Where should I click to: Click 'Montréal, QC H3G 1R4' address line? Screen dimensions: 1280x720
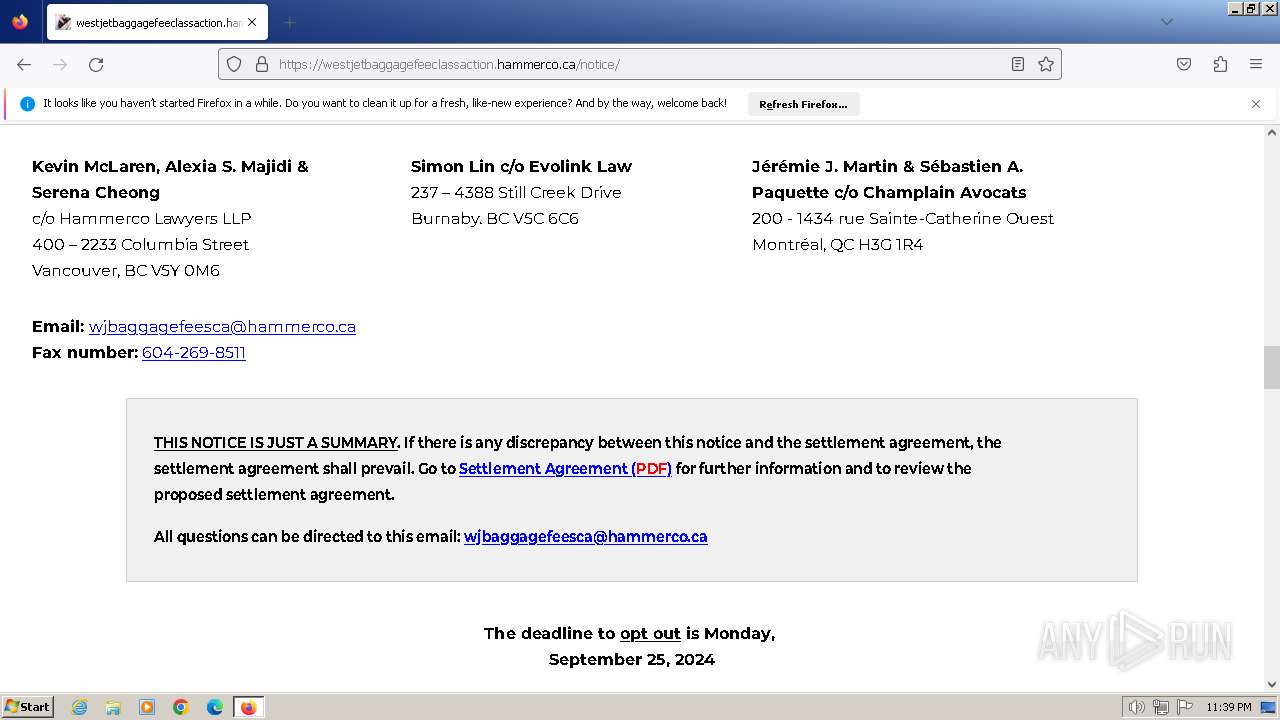point(838,244)
